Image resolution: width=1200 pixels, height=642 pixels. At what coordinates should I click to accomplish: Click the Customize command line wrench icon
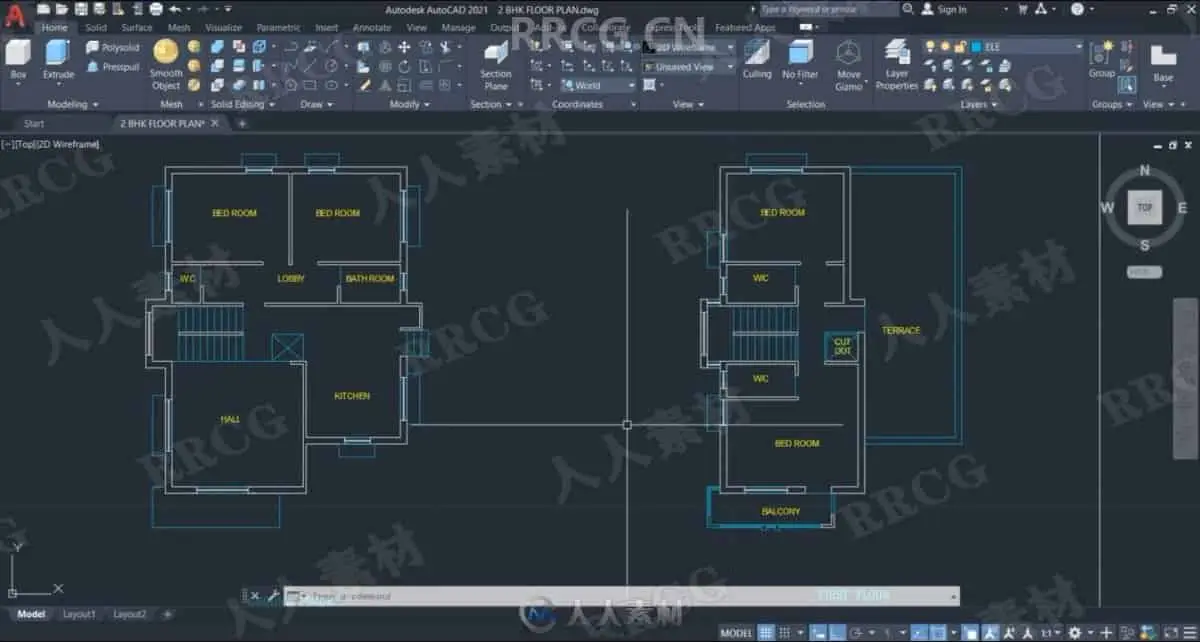[272, 596]
